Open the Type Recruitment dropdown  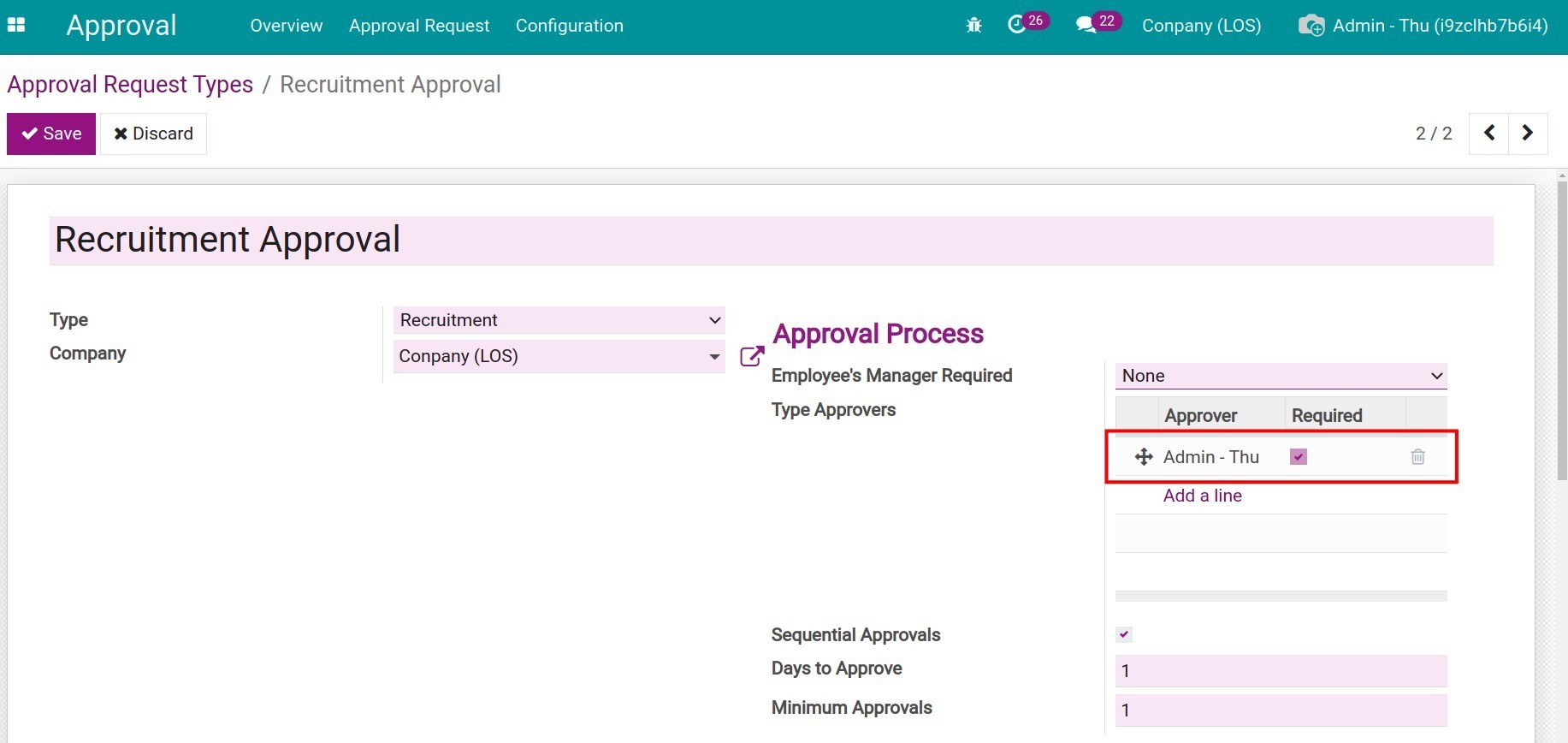point(559,320)
